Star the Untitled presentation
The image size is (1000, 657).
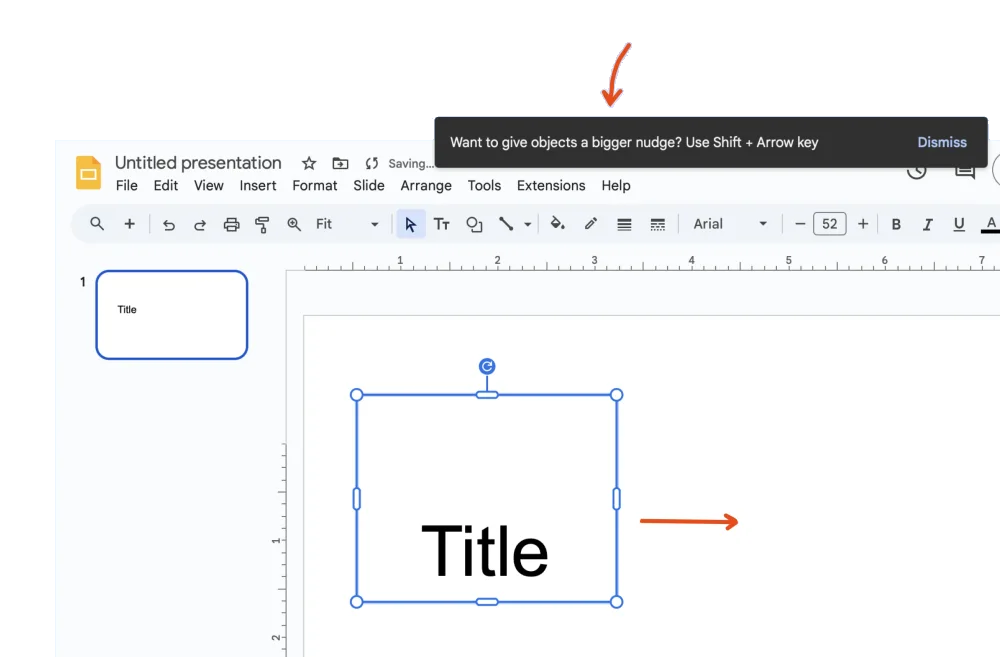pos(309,163)
